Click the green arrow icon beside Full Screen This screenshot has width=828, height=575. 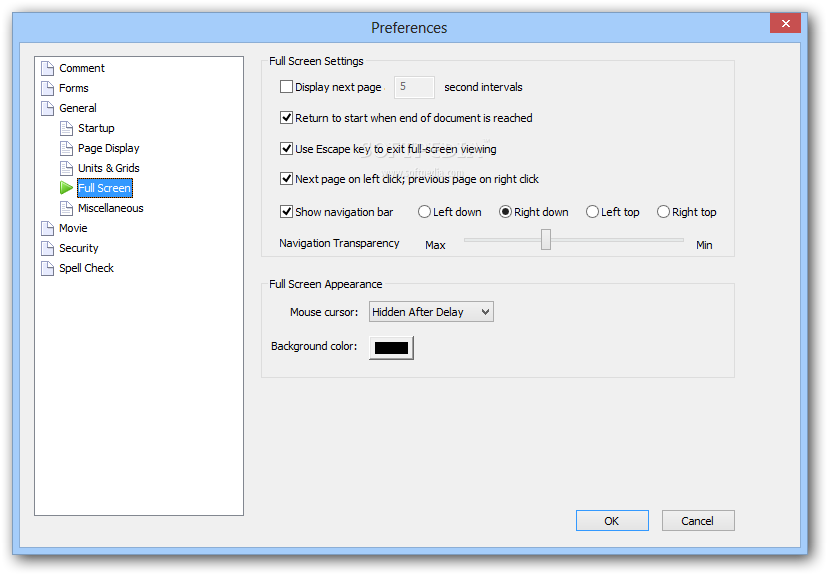pyautogui.click(x=67, y=188)
